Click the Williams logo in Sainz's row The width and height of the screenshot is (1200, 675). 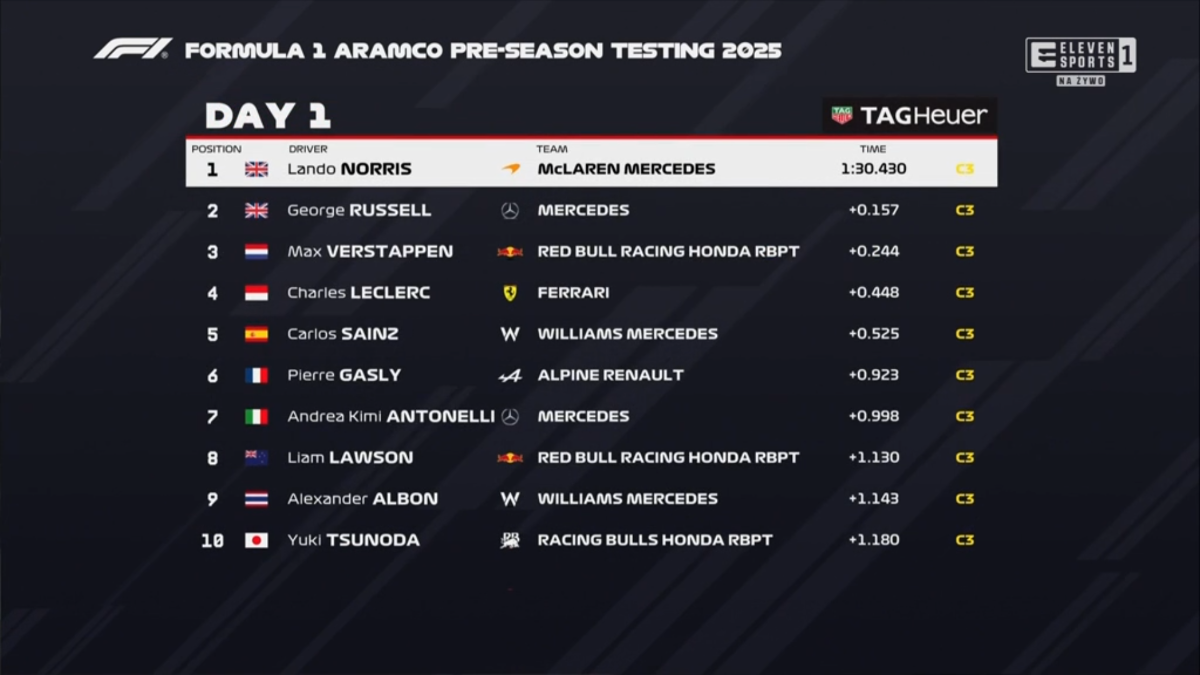(510, 334)
